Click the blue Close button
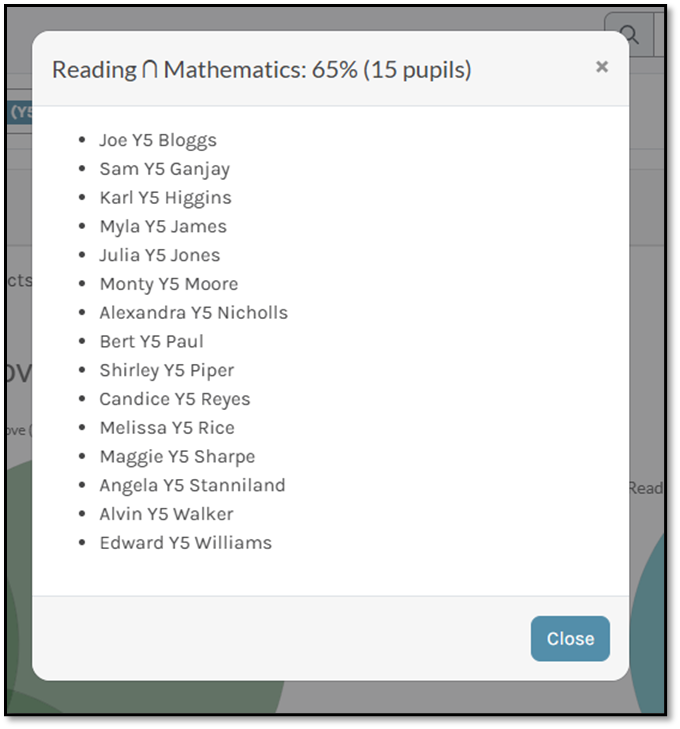Viewport: 680px width, 729px height. [570, 638]
